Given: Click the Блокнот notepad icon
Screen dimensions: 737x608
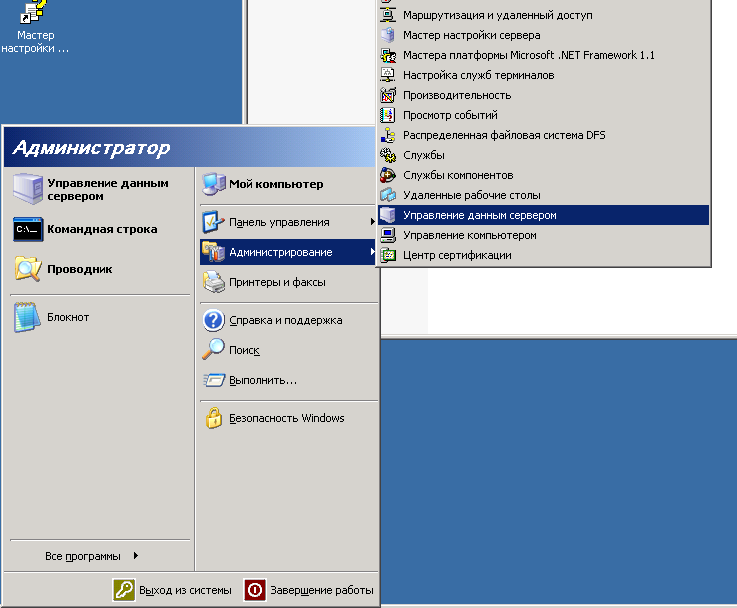Looking at the screenshot, I should tap(27, 317).
